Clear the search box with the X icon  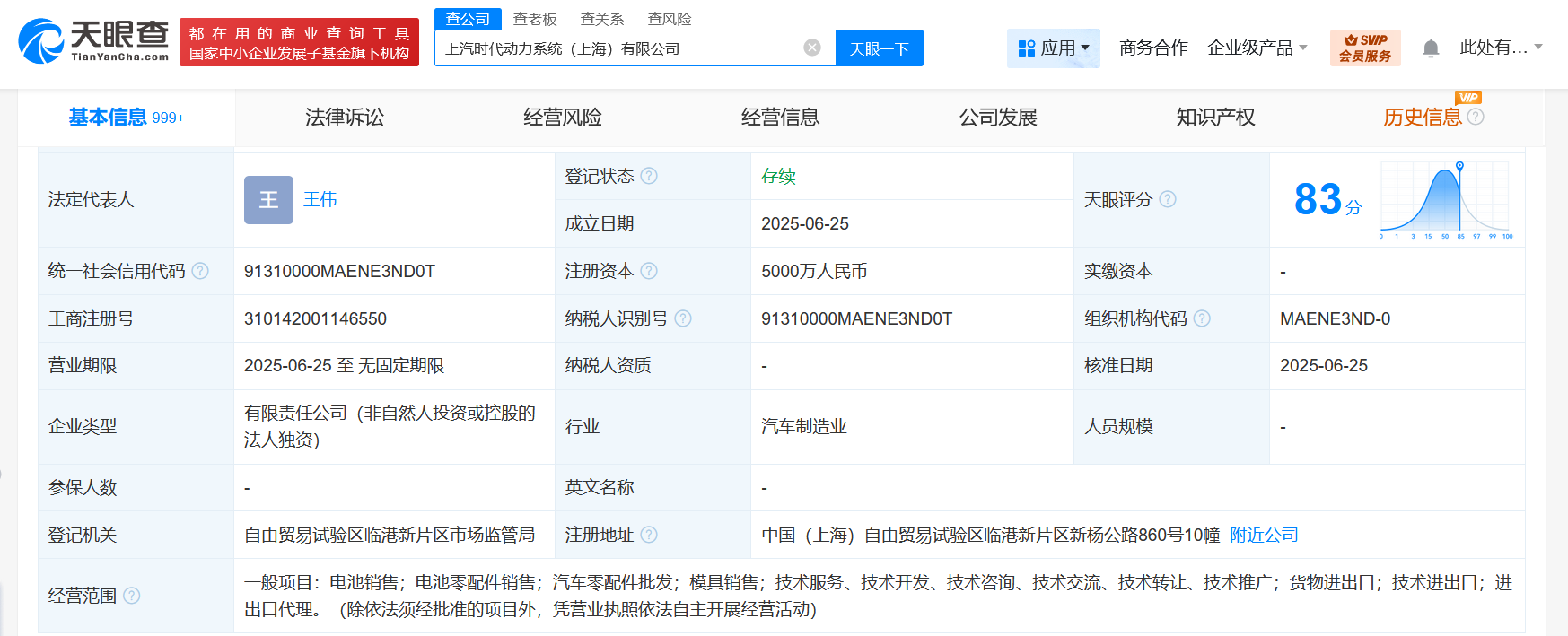(812, 48)
